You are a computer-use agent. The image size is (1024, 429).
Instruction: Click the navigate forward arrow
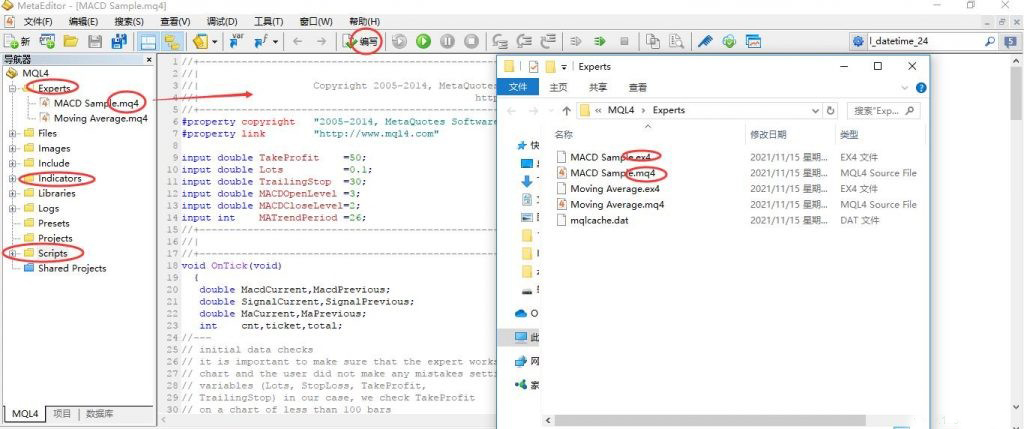pos(321,41)
